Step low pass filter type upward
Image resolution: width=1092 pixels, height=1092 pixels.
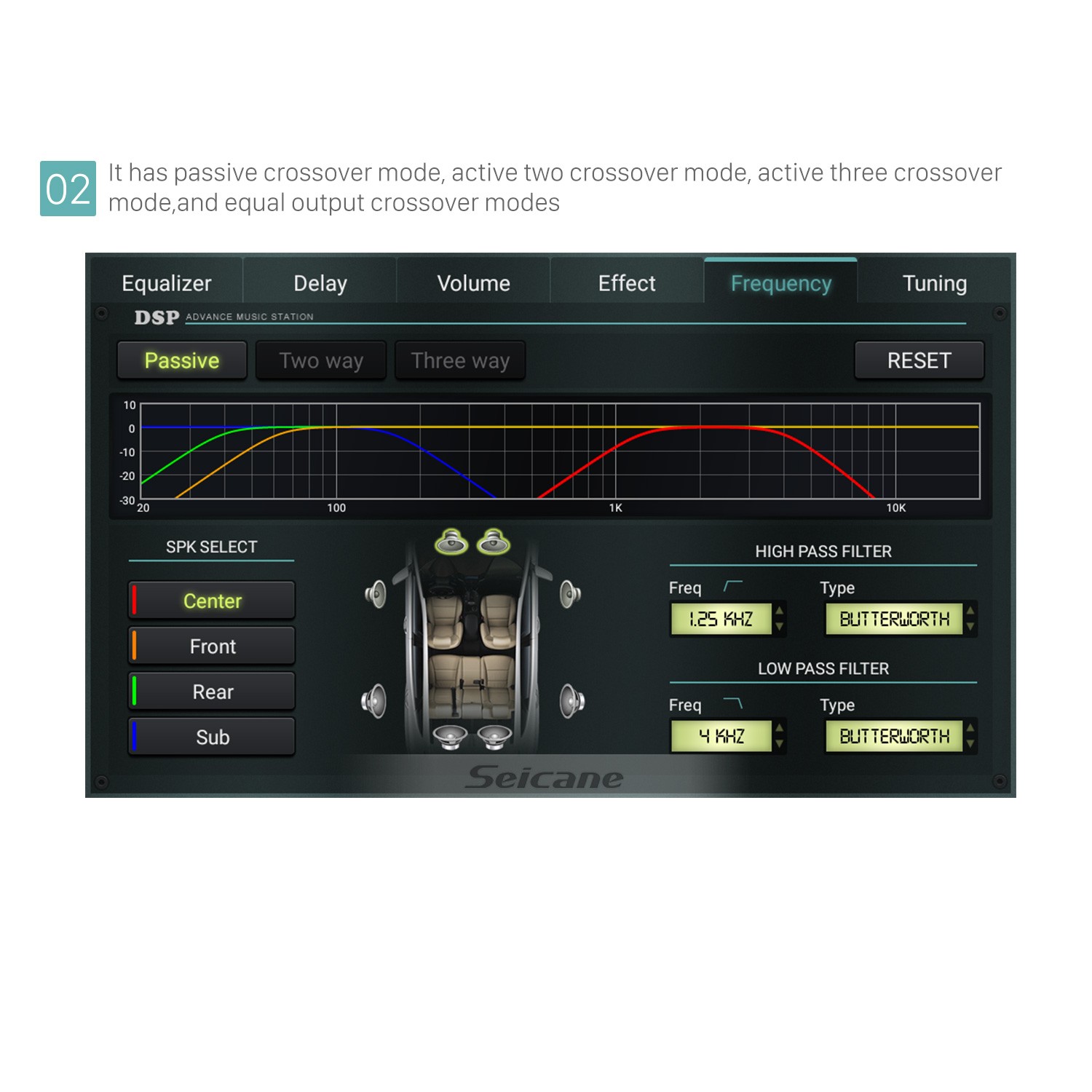pos(970,728)
